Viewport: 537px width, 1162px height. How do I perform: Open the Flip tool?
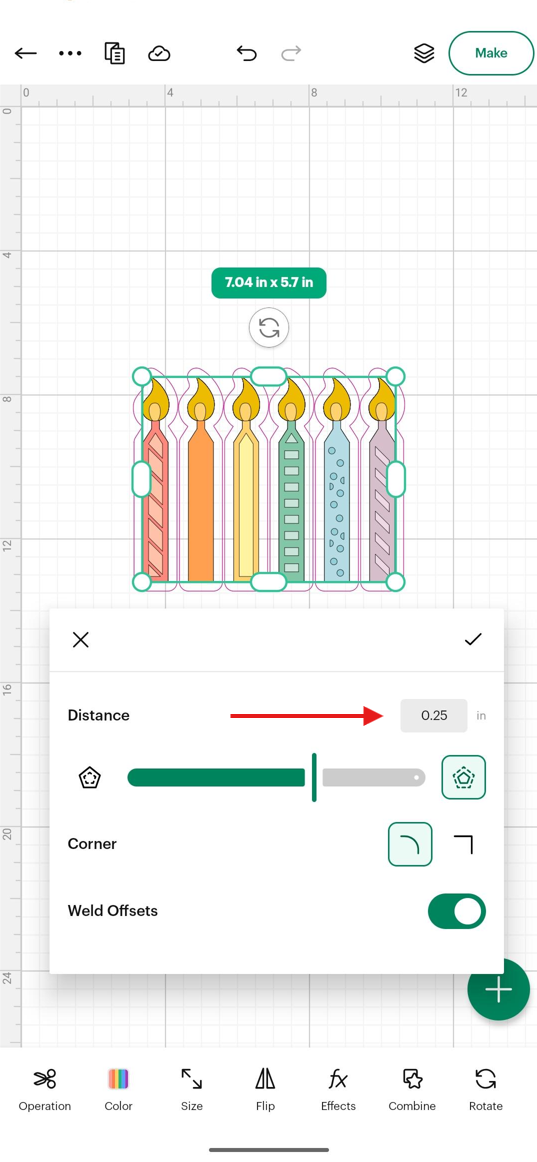(x=265, y=1089)
